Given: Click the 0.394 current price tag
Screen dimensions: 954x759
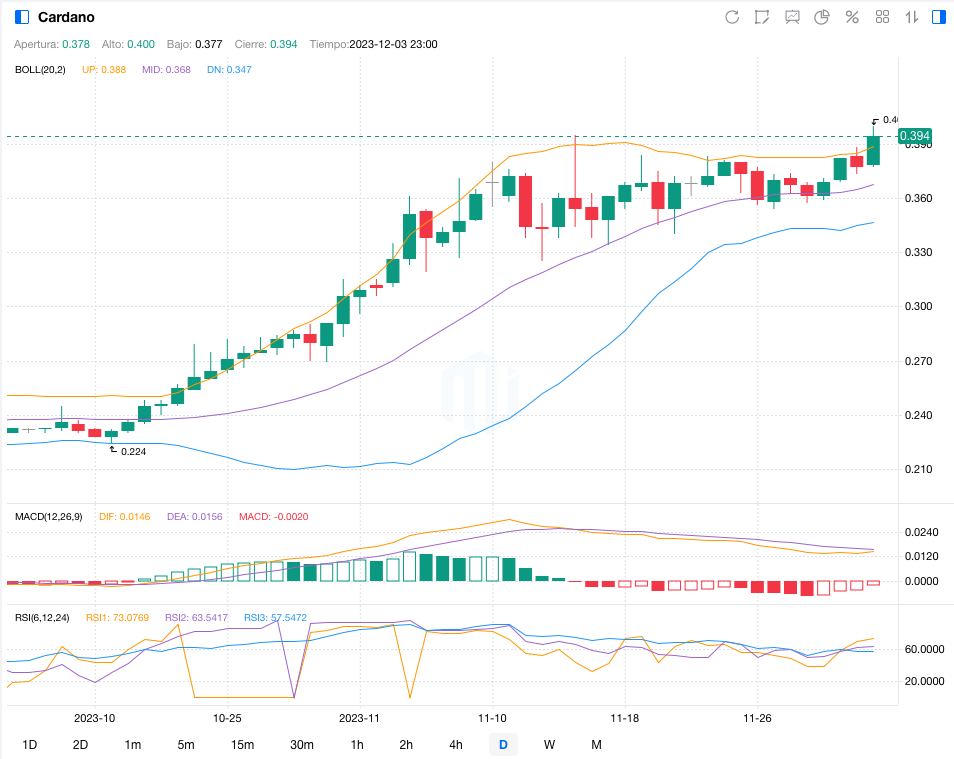Looking at the screenshot, I should (914, 136).
